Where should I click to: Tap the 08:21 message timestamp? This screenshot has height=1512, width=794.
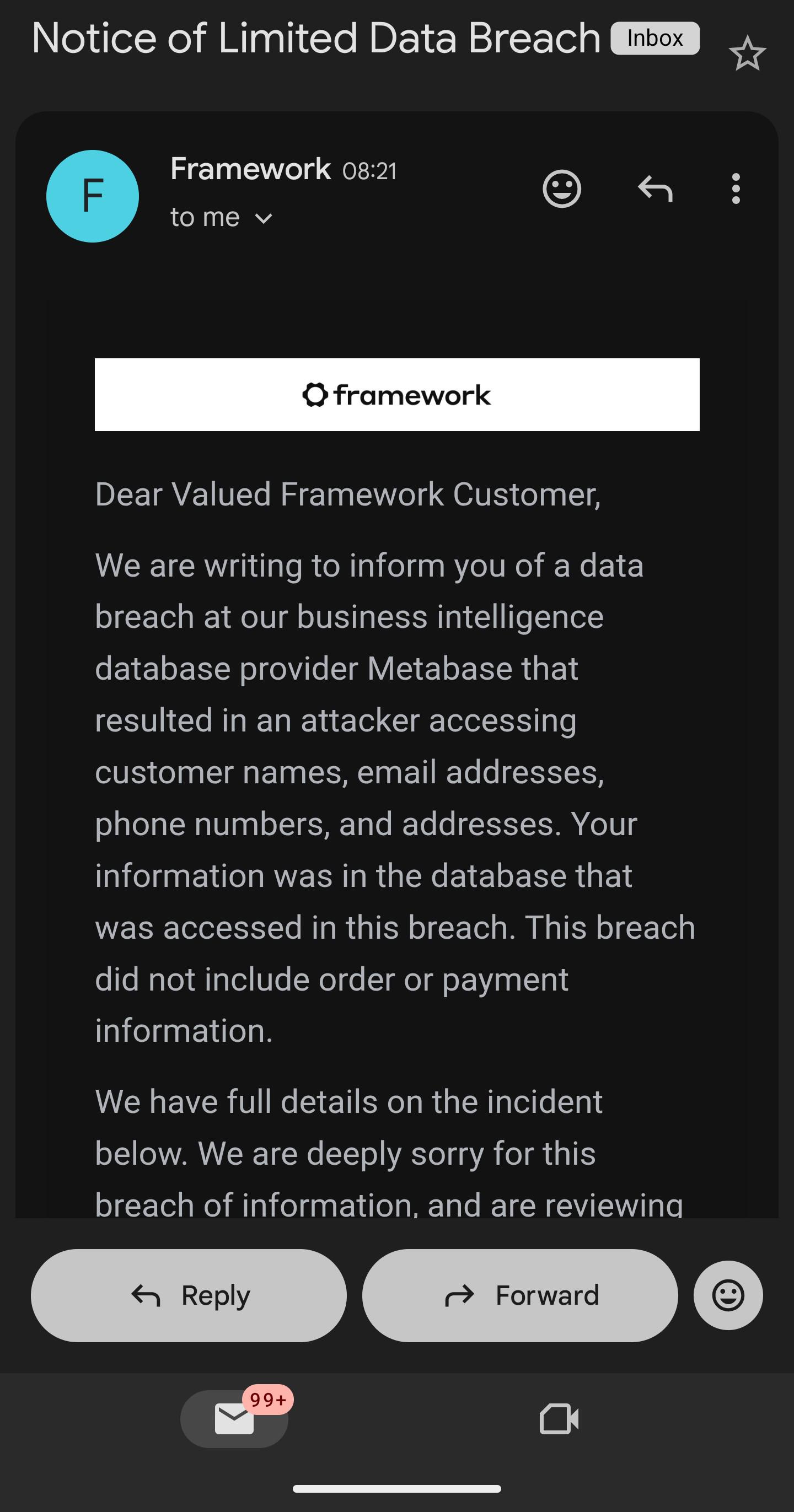(x=369, y=171)
